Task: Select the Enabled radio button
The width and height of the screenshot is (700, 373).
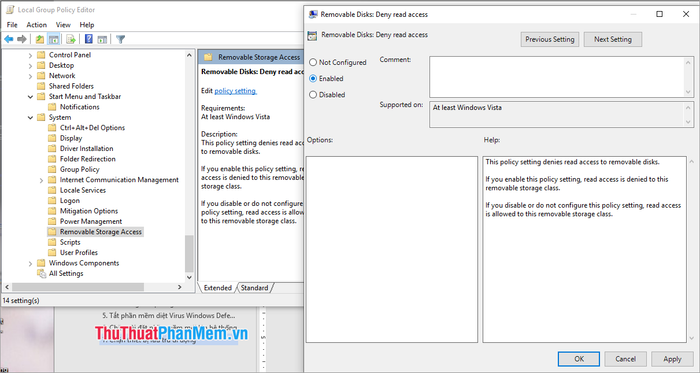Action: (313, 79)
